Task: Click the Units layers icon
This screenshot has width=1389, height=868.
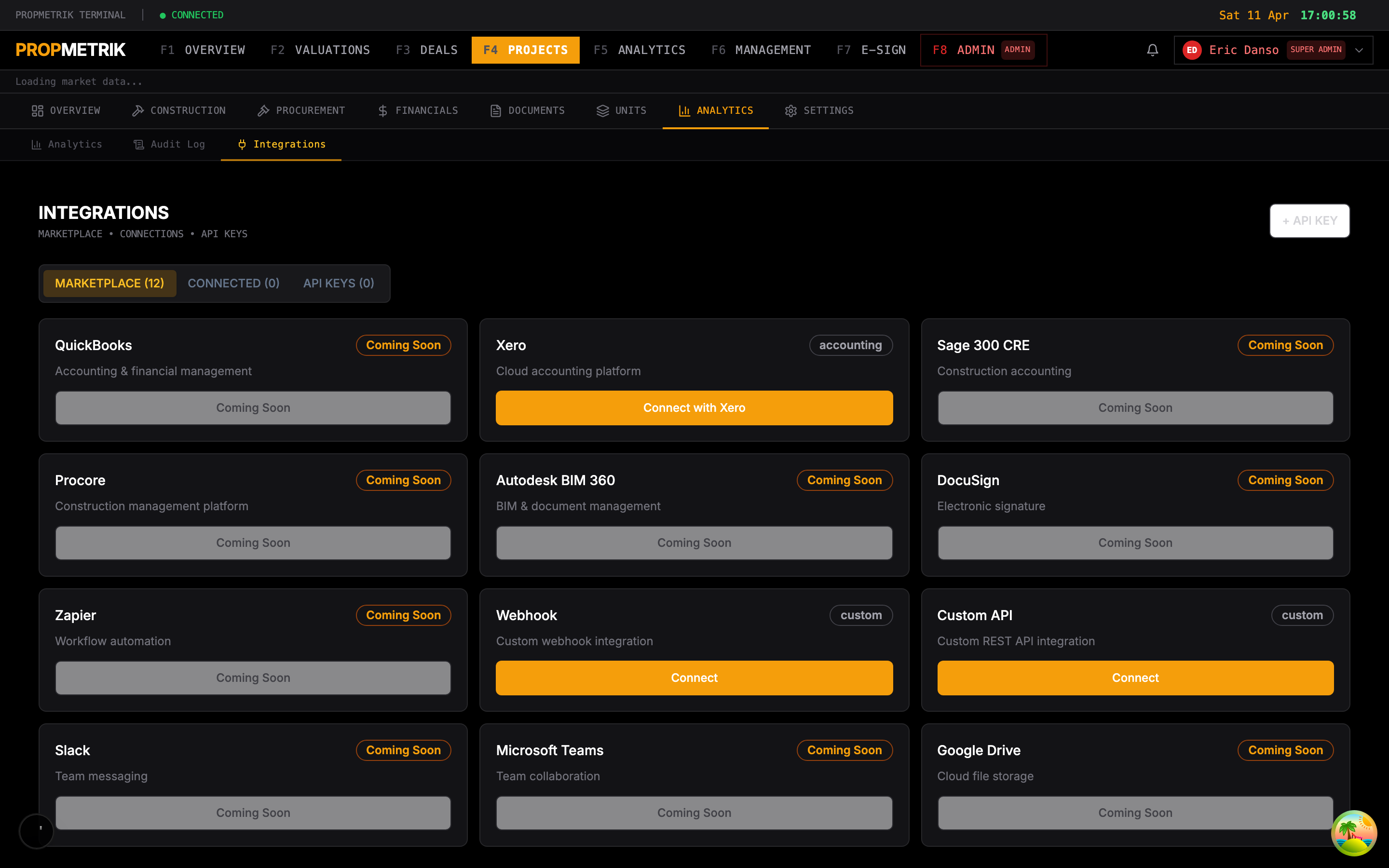Action: tap(603, 111)
